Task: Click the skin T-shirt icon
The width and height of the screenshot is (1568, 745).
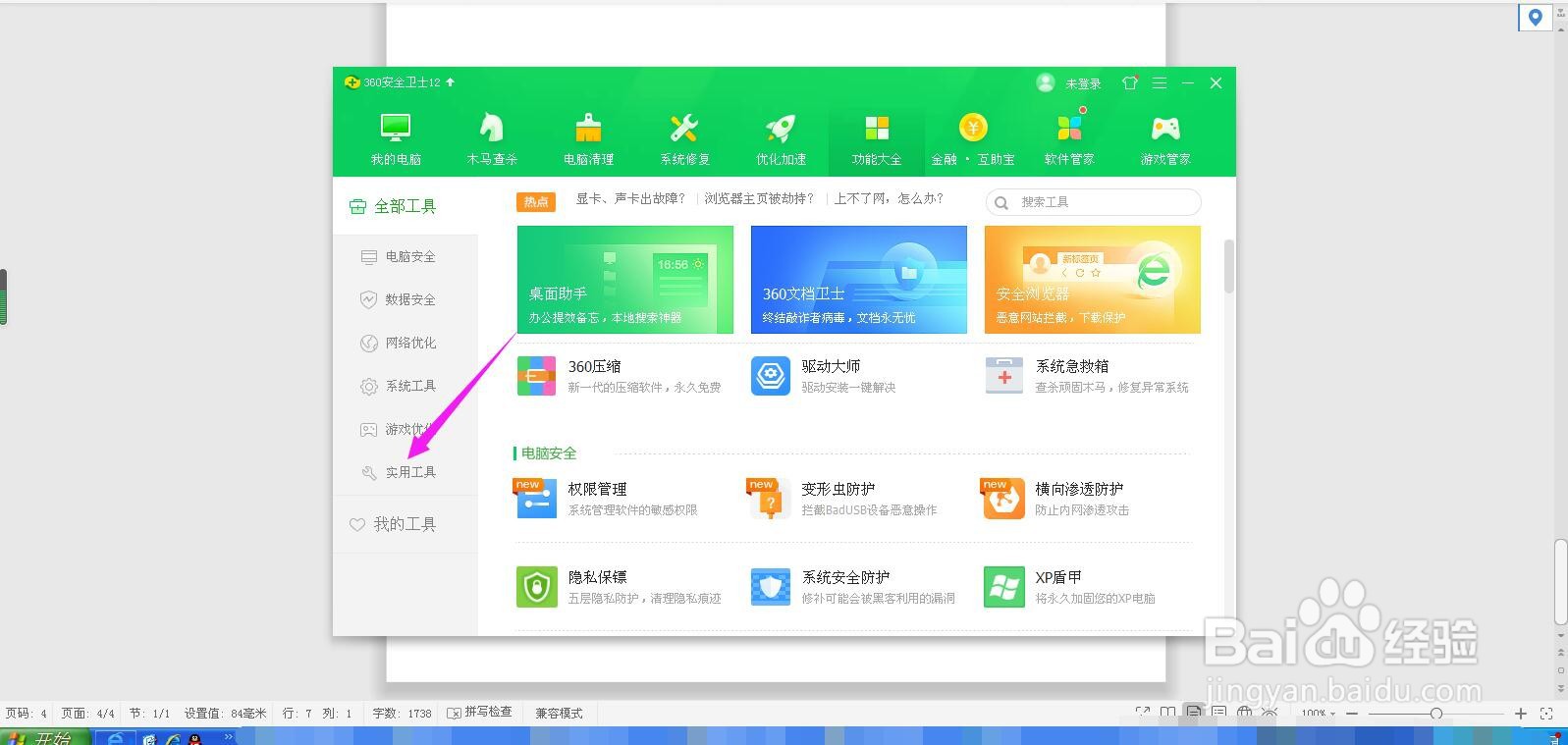Action: [1130, 83]
